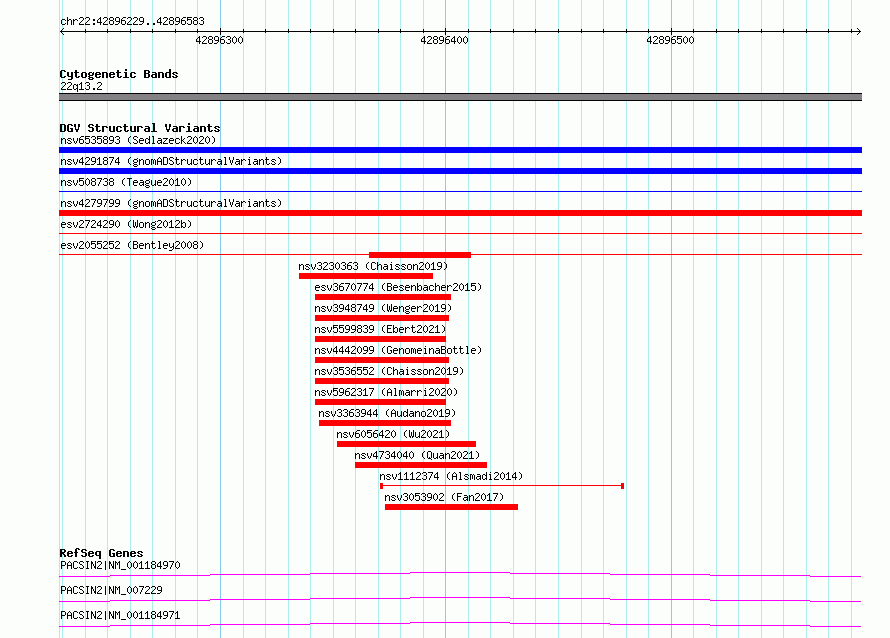Click nsv5962317 (Almarri2020) variant label

point(386,392)
